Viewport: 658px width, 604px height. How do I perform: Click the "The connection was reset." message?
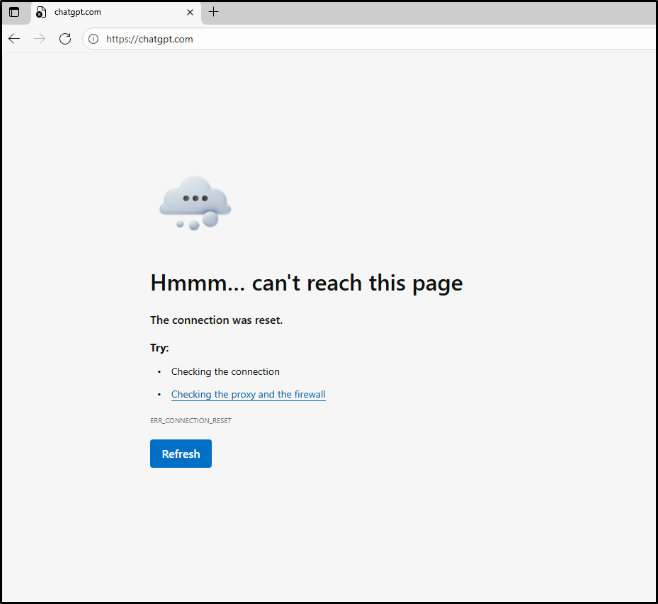click(x=216, y=320)
